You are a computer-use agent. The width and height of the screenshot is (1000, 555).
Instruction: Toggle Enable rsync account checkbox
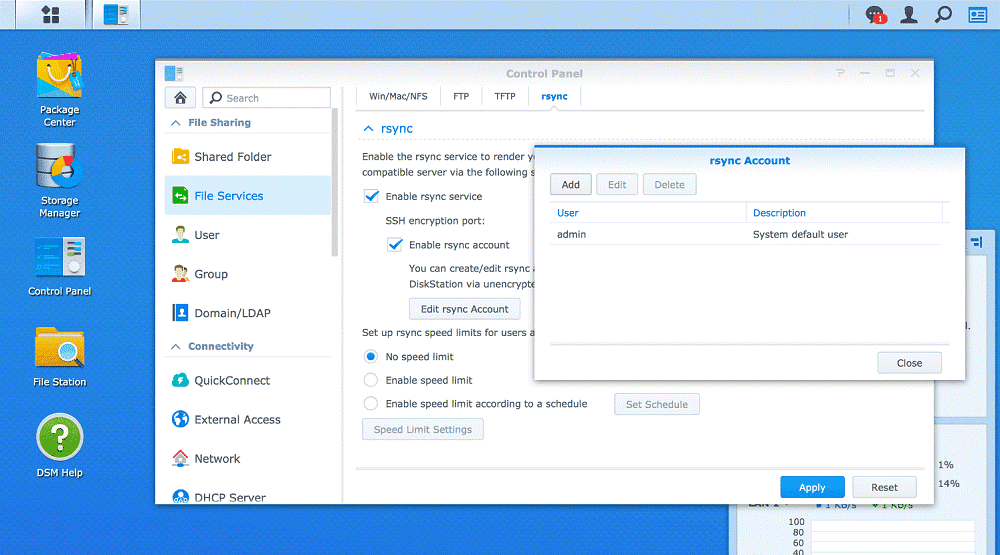tap(395, 245)
